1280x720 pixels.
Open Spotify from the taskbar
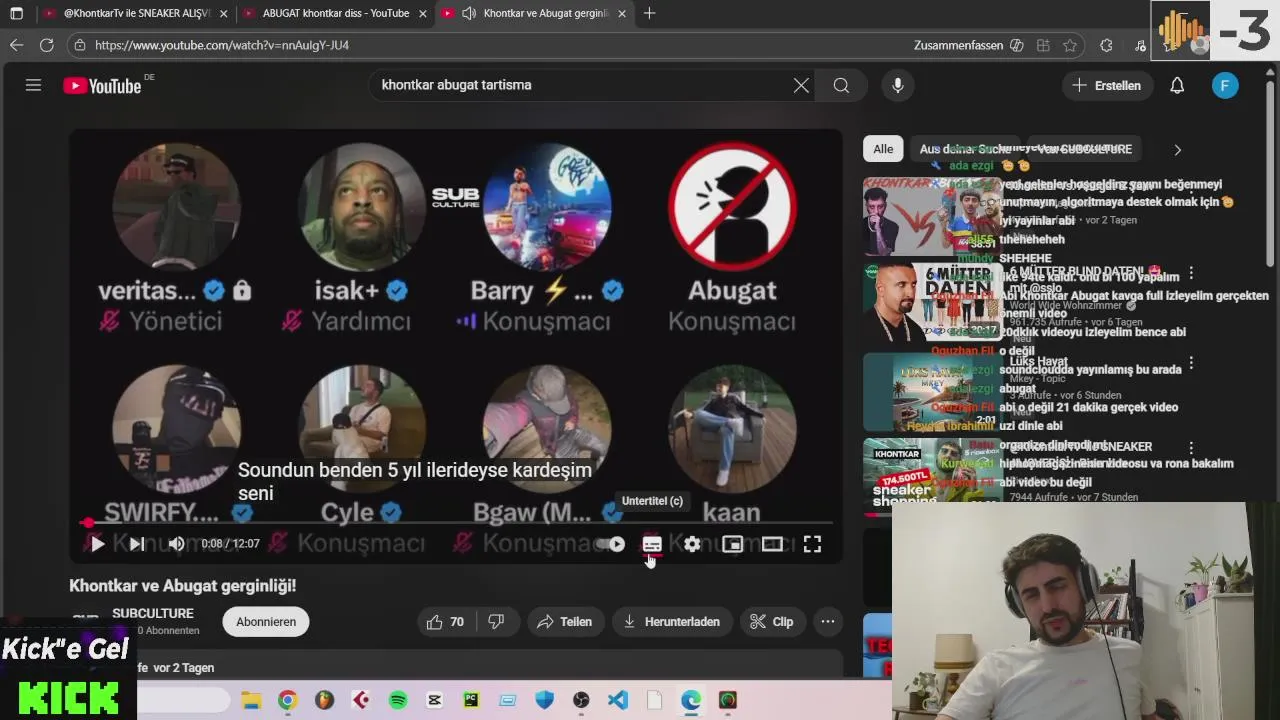[x=398, y=700]
